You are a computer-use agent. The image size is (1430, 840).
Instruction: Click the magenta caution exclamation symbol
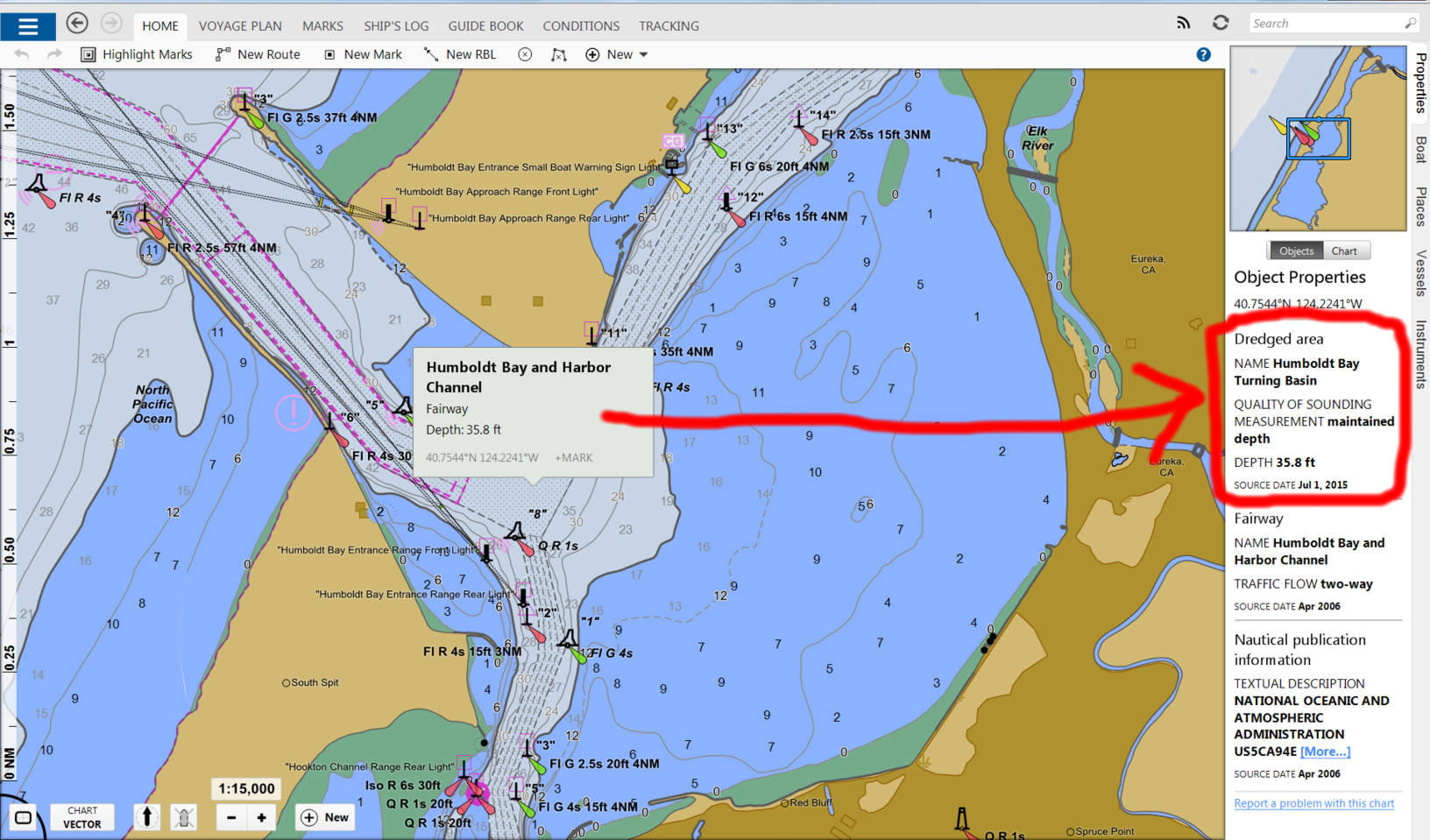[293, 412]
